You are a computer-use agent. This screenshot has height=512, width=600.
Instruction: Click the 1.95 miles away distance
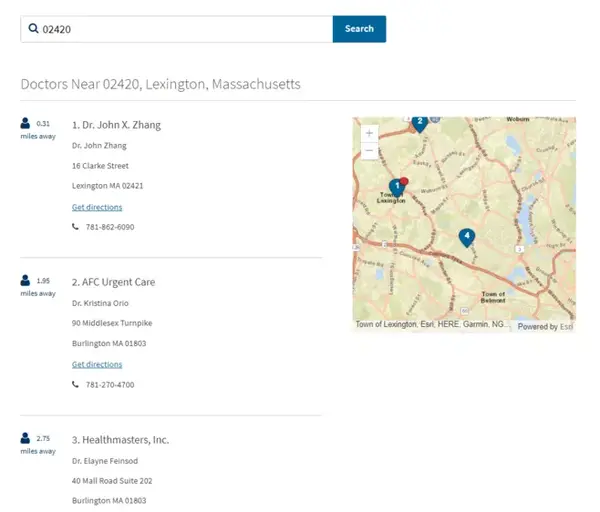pos(38,287)
